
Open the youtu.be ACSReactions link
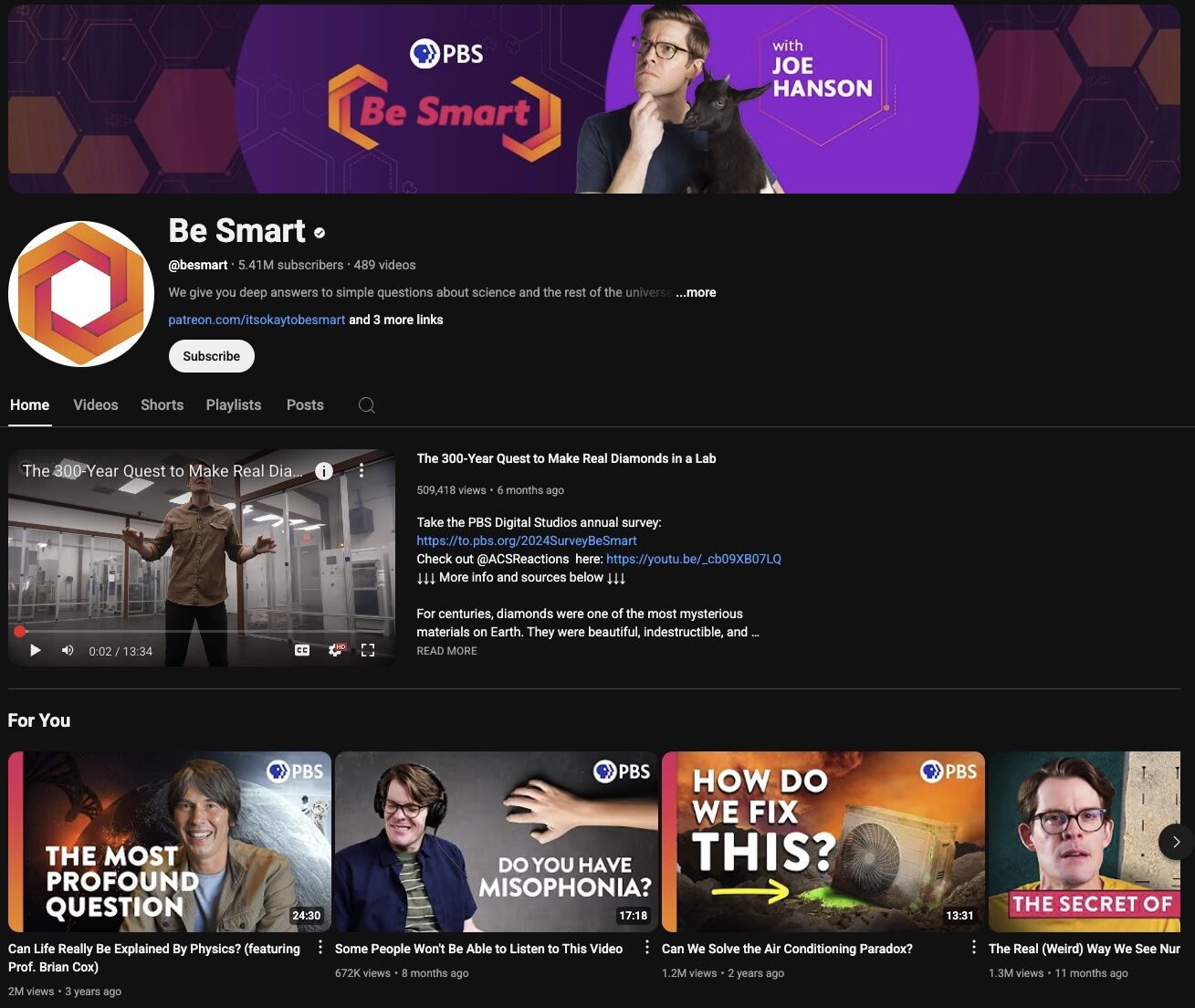pos(694,559)
